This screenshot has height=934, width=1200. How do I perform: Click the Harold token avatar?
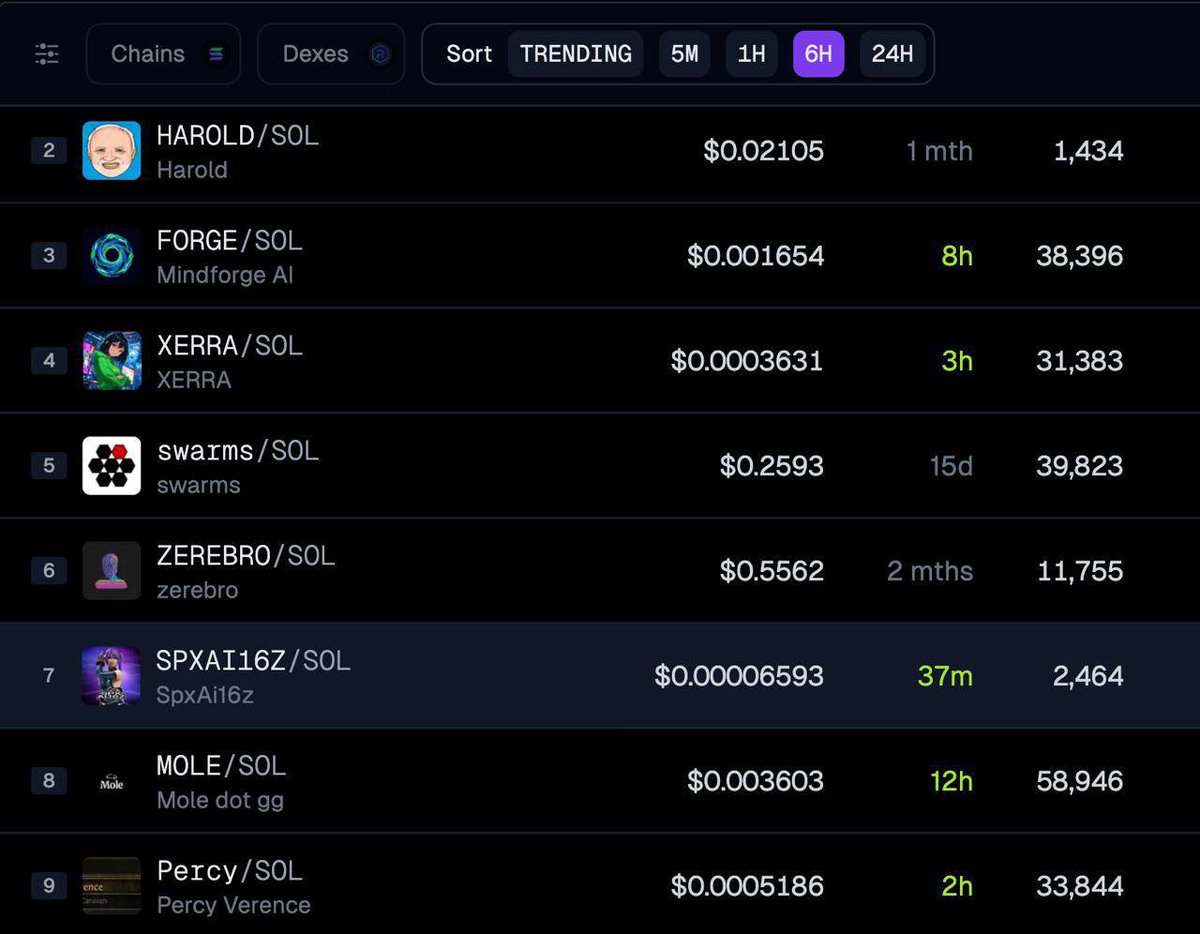click(111, 151)
